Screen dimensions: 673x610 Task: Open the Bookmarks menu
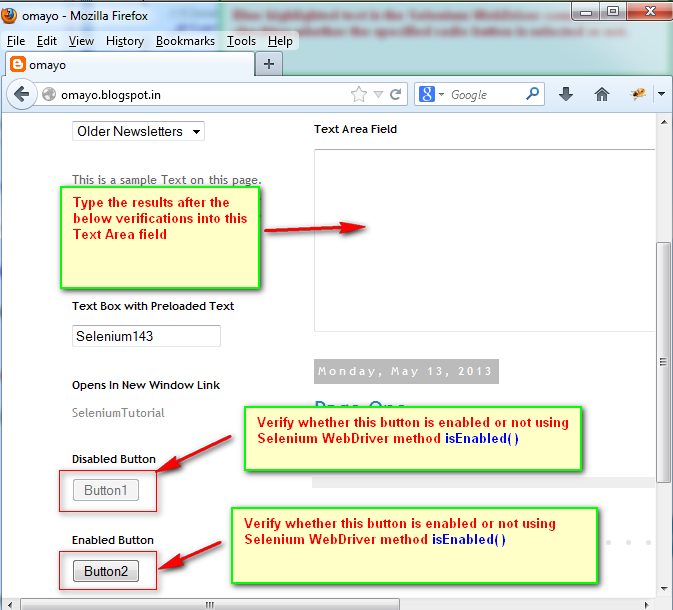tap(185, 41)
